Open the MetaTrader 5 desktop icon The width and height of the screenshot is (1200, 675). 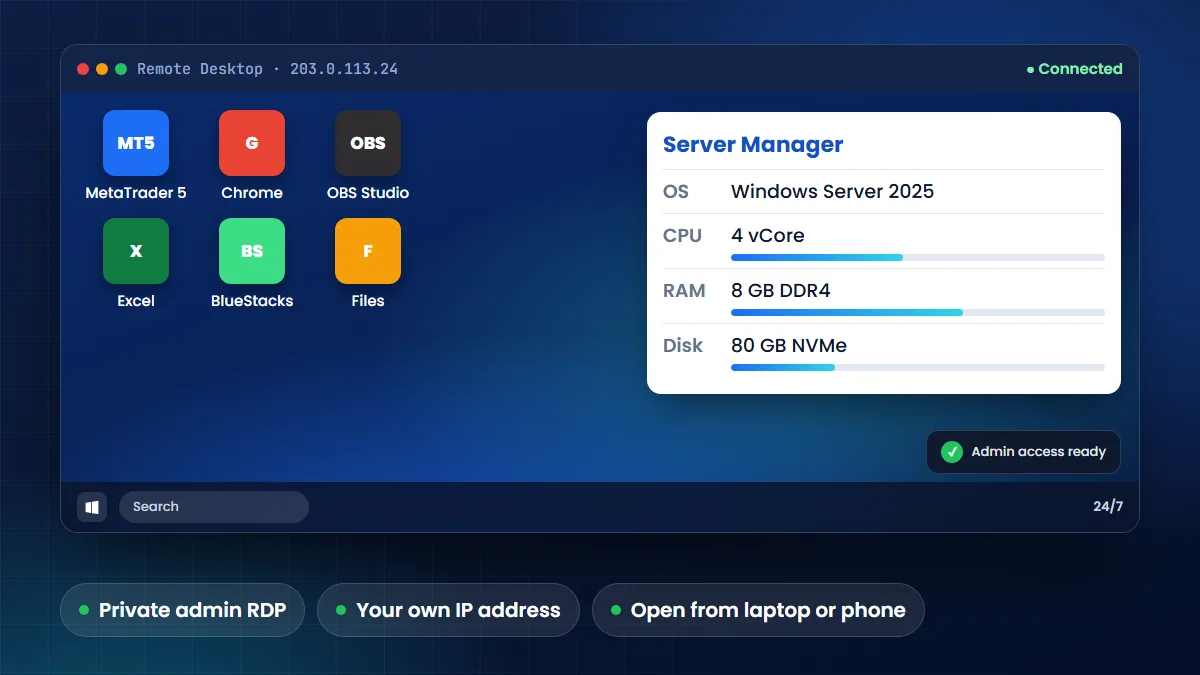pyautogui.click(x=136, y=143)
